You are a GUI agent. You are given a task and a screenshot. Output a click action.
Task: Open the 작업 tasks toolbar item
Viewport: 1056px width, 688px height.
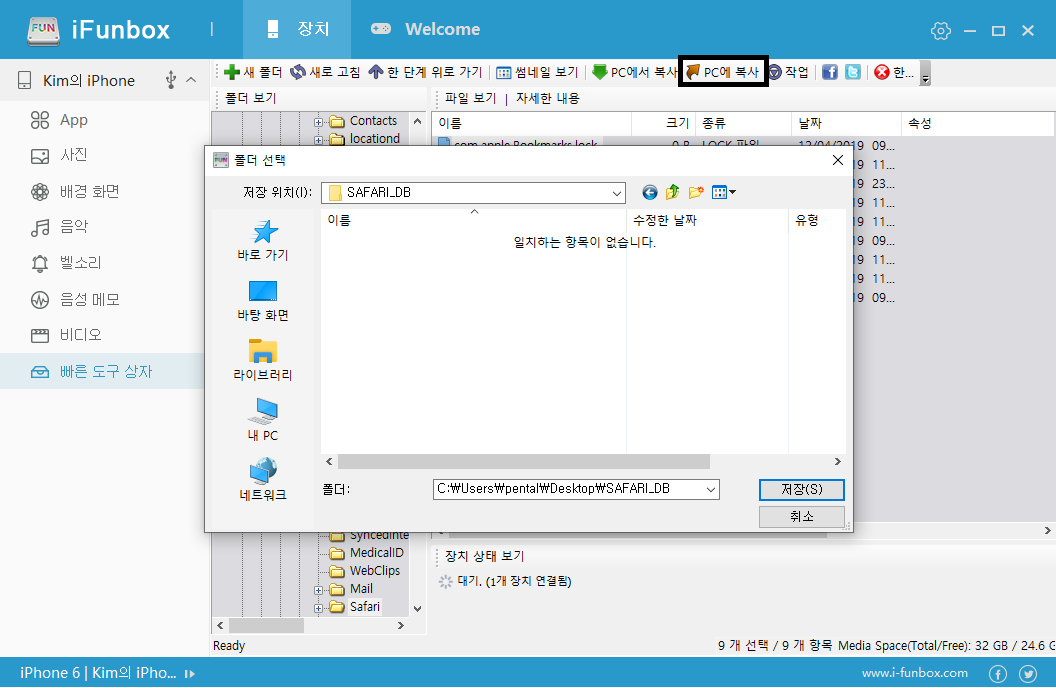789,72
